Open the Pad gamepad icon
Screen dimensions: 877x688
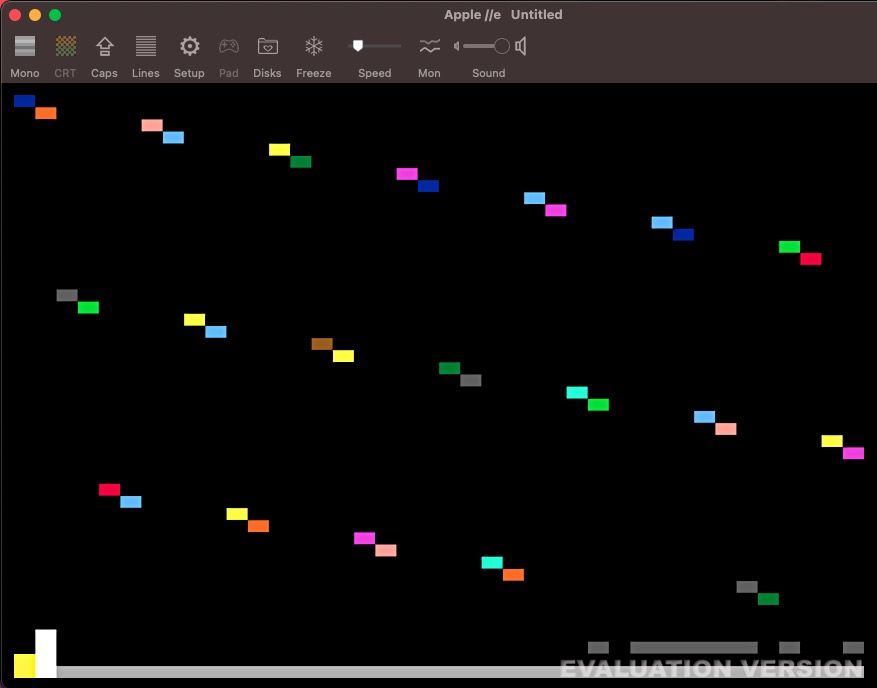[229, 46]
